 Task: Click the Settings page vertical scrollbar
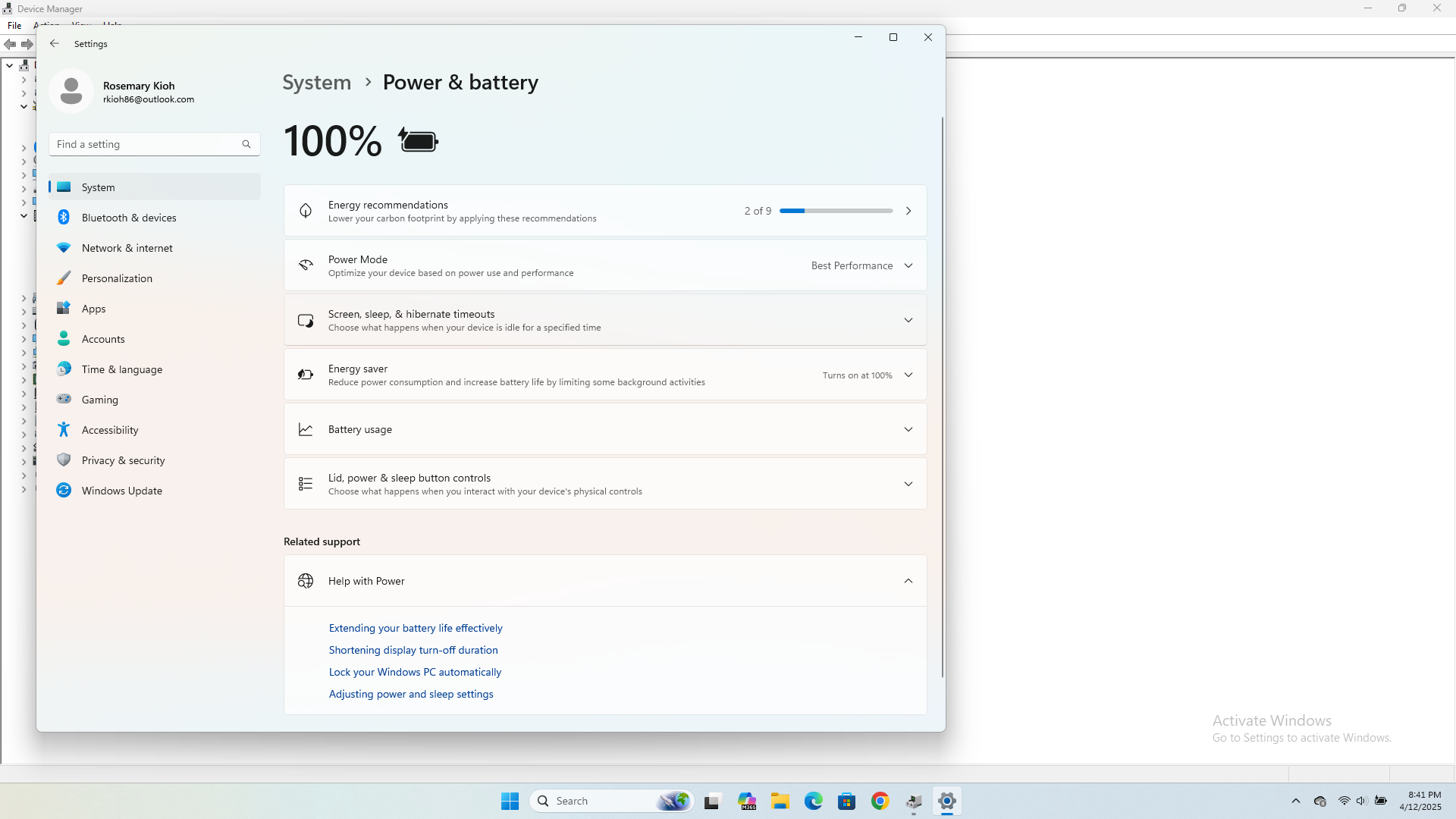pos(943,397)
